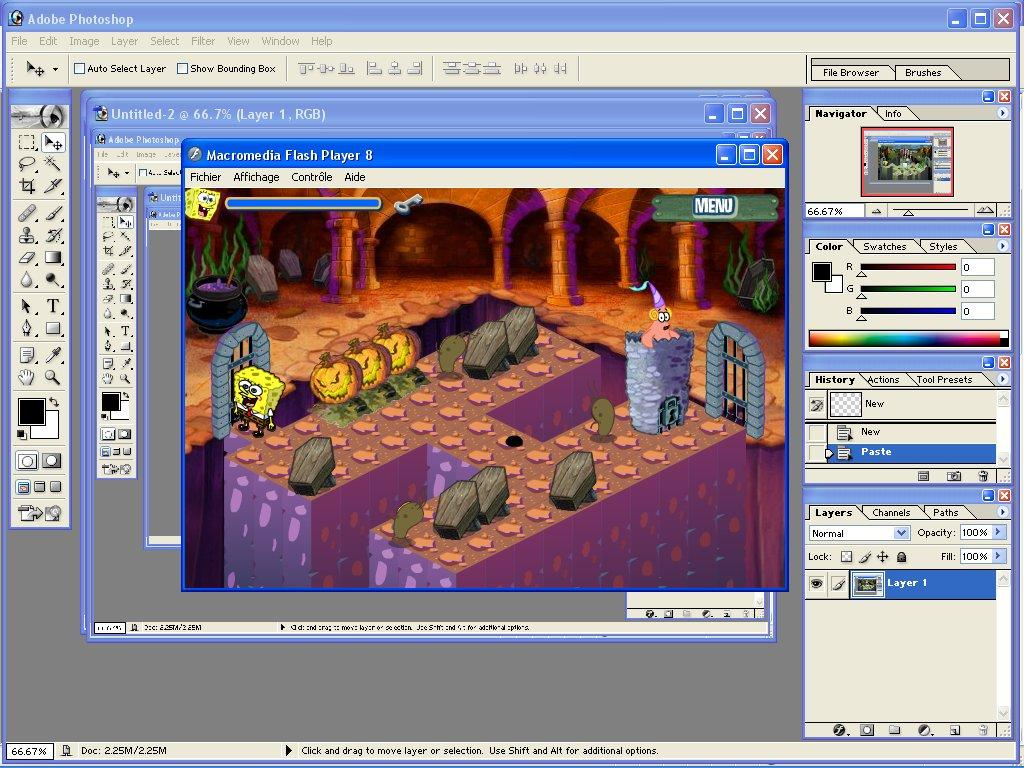Viewport: 1024px width, 768px height.
Task: Open the Fill slider arrow
Action: click(x=998, y=556)
